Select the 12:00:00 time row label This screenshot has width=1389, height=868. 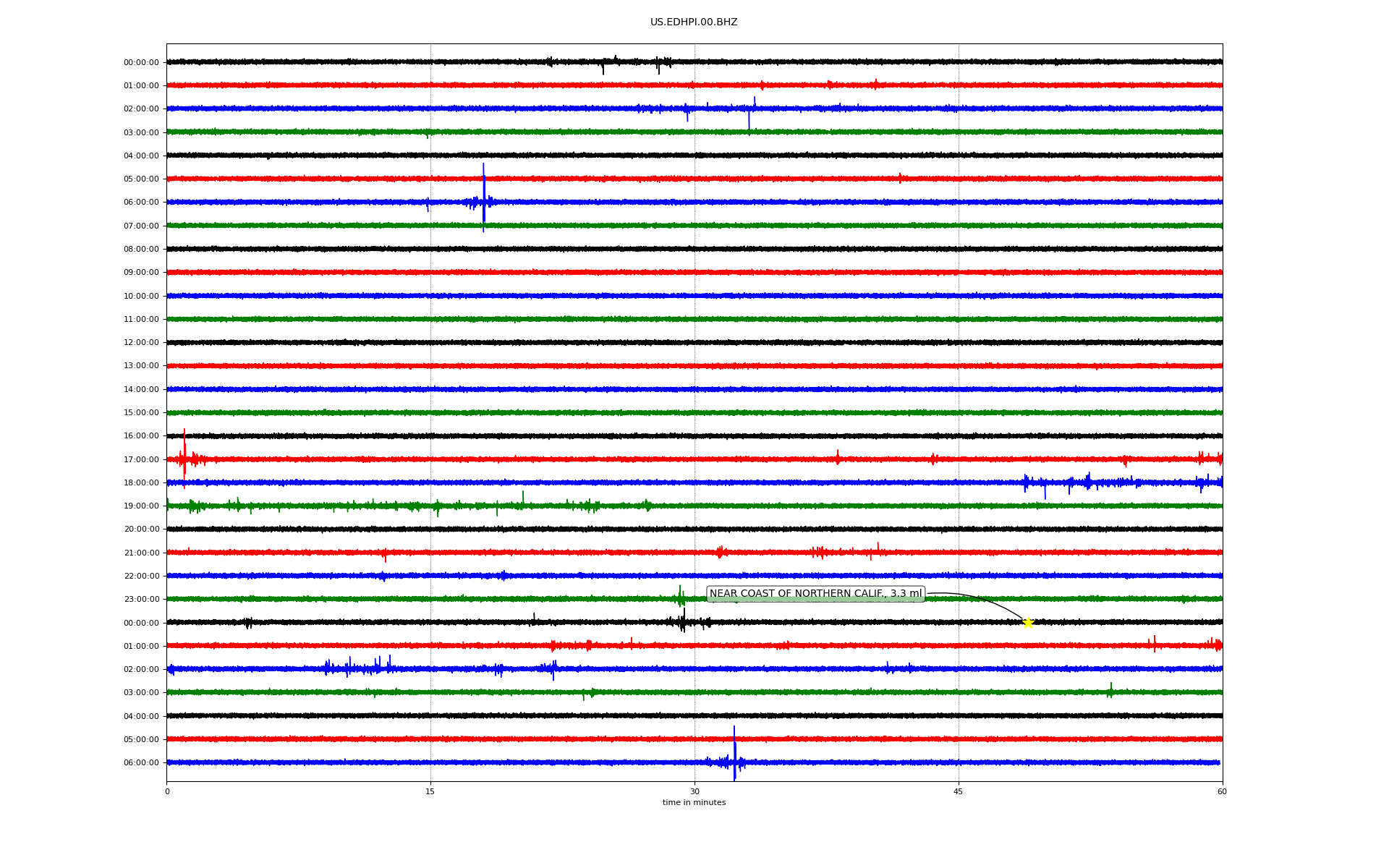[141, 343]
